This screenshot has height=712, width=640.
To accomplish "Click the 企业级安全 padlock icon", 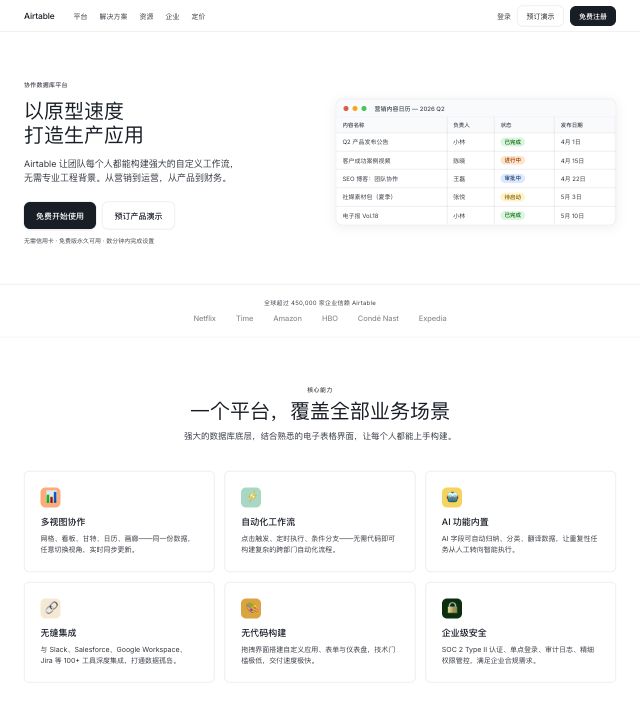I will (x=452, y=608).
